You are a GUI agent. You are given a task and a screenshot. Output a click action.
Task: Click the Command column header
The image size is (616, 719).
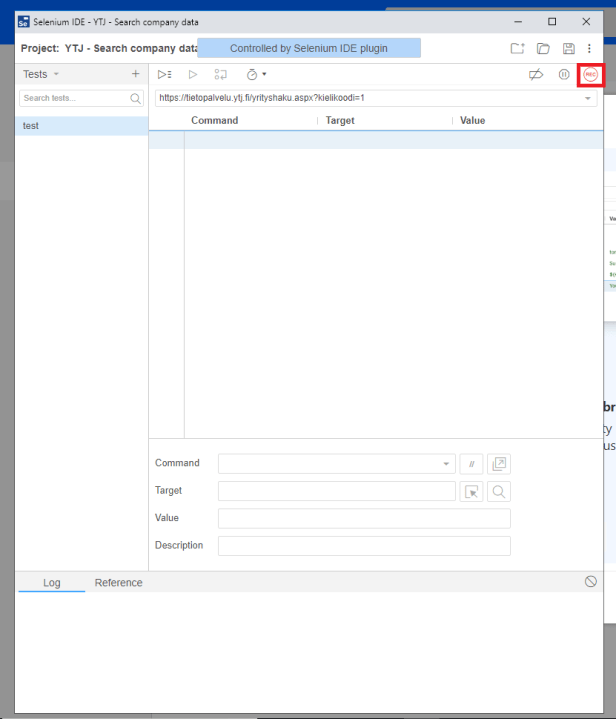[x=214, y=120]
